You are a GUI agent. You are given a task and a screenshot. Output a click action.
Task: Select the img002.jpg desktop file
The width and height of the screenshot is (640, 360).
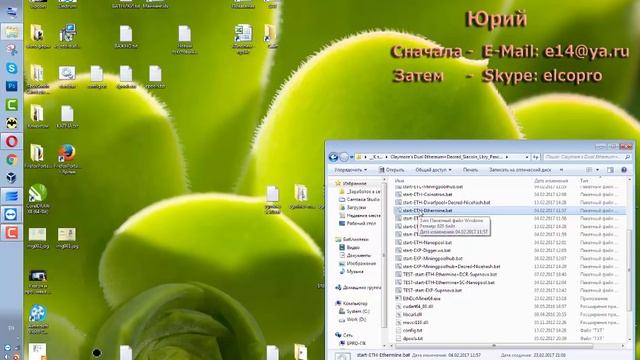pos(38,238)
